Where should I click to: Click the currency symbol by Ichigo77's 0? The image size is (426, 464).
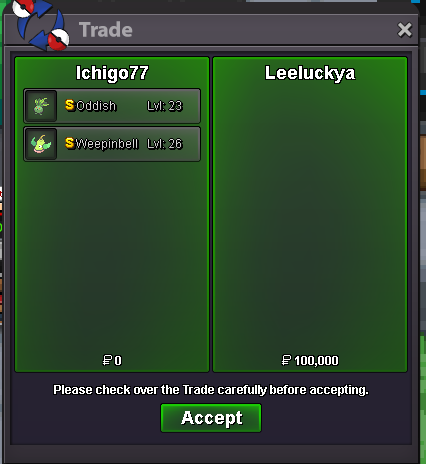pos(107,360)
